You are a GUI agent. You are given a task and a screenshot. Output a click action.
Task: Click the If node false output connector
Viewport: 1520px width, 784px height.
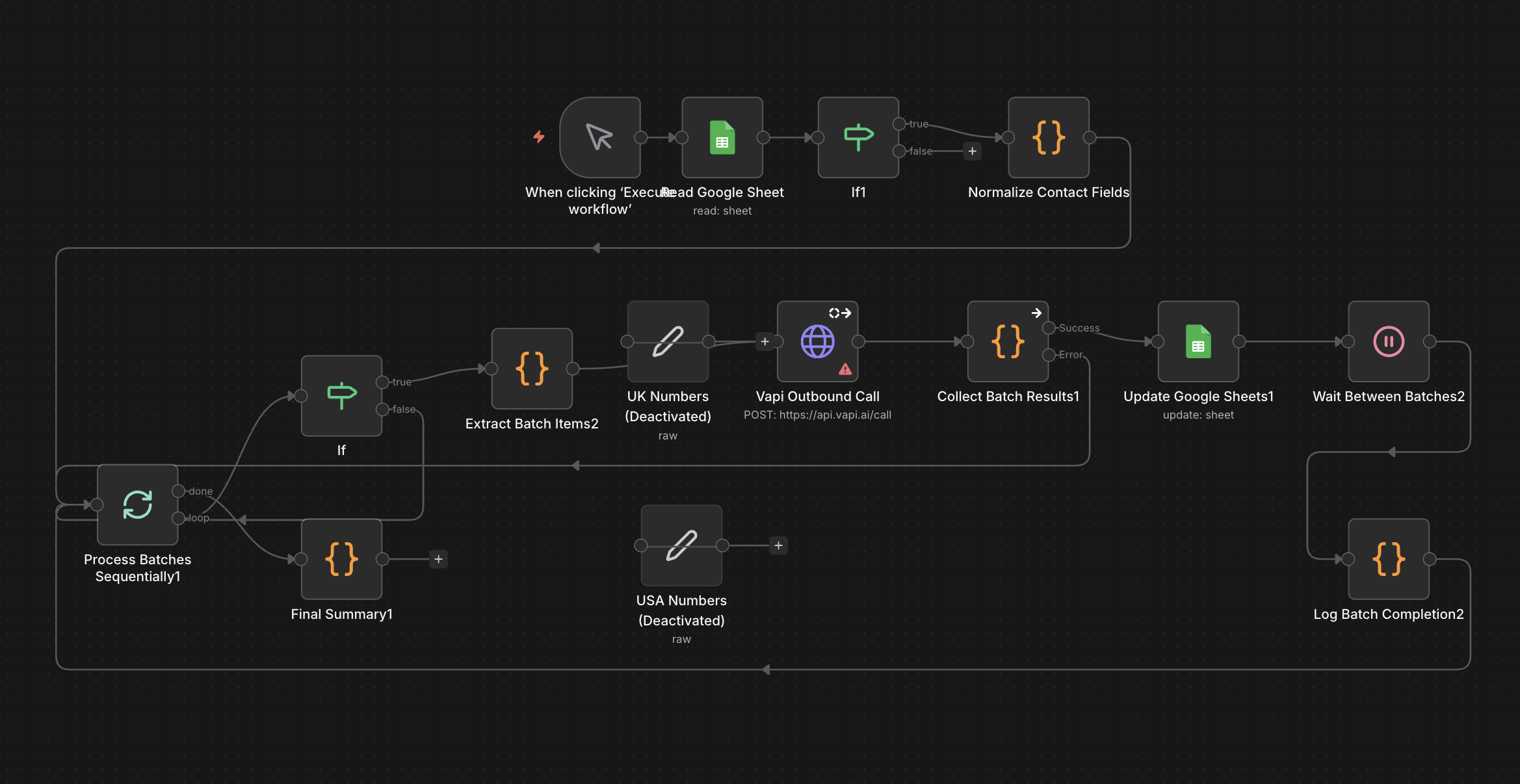click(x=382, y=409)
